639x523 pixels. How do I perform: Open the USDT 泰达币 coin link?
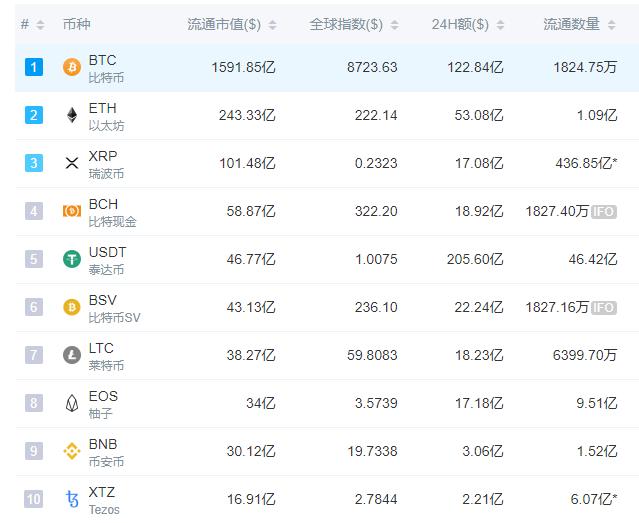click(x=107, y=260)
